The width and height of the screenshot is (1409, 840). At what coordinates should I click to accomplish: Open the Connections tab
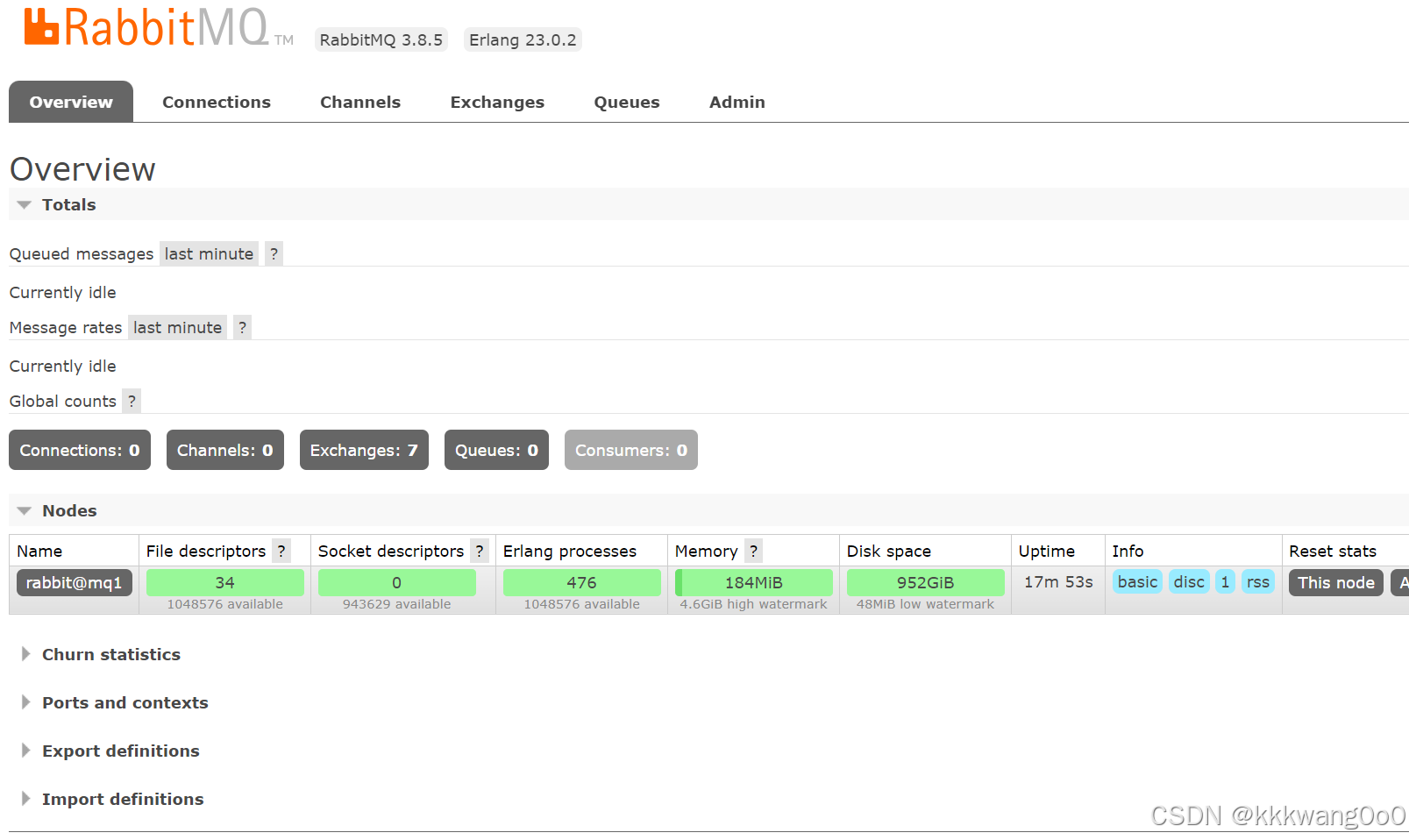[x=217, y=102]
